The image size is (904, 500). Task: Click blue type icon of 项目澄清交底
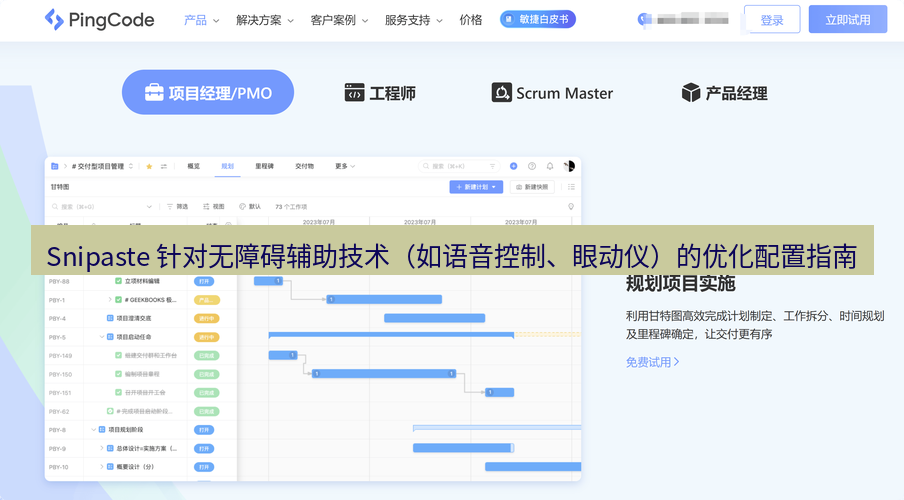pos(110,318)
